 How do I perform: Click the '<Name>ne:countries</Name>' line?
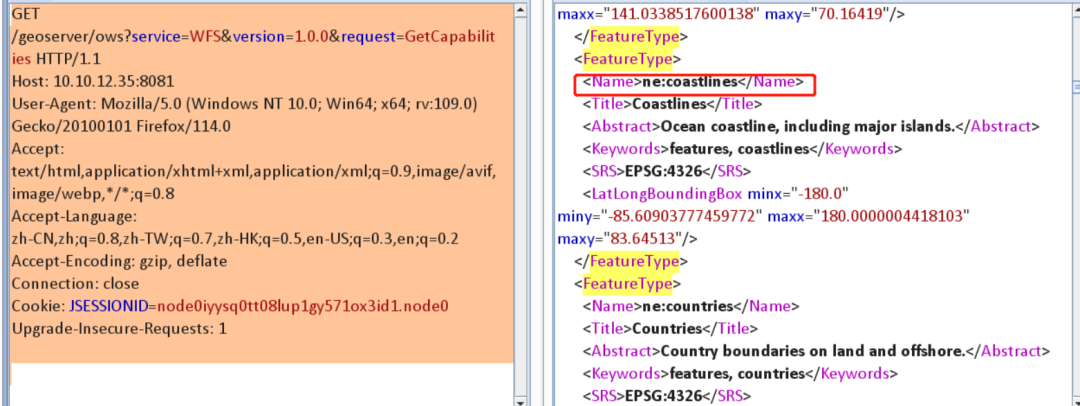(691, 306)
